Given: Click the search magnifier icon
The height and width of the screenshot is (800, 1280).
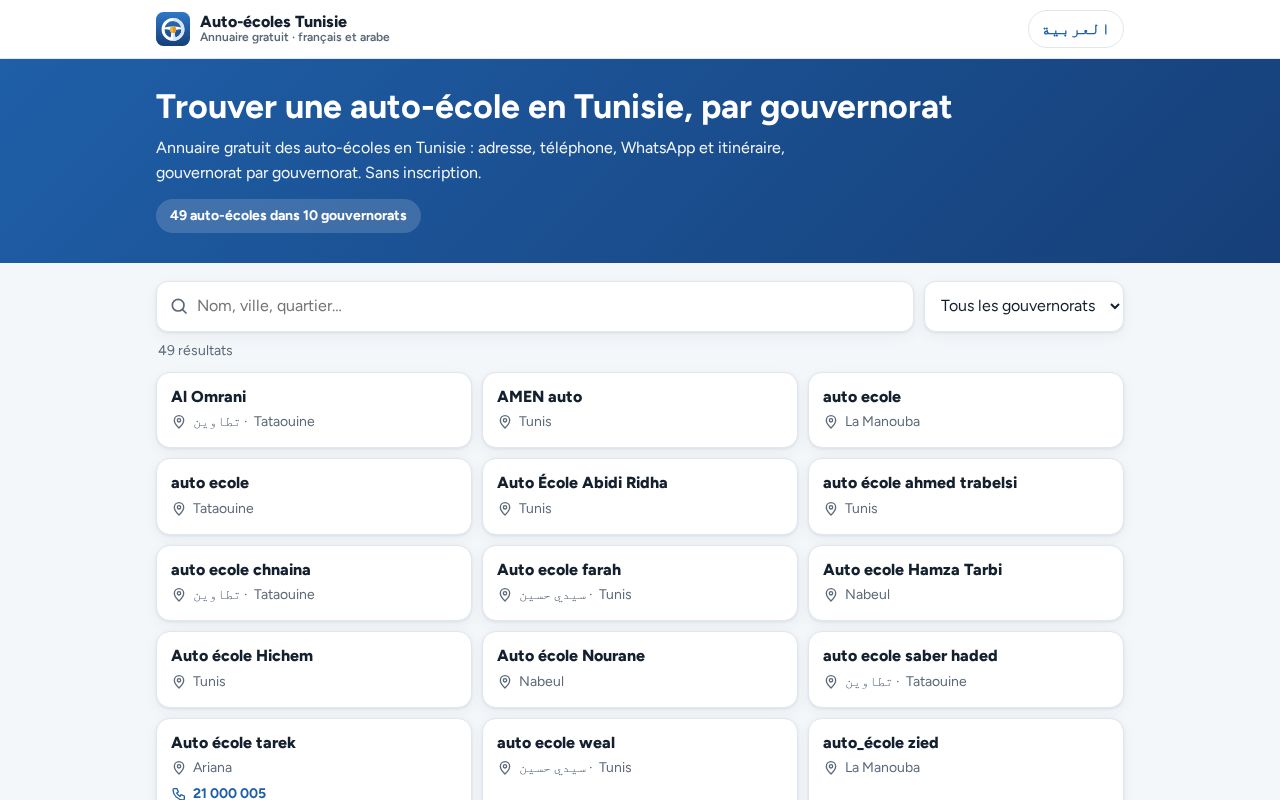Looking at the screenshot, I should [x=179, y=306].
